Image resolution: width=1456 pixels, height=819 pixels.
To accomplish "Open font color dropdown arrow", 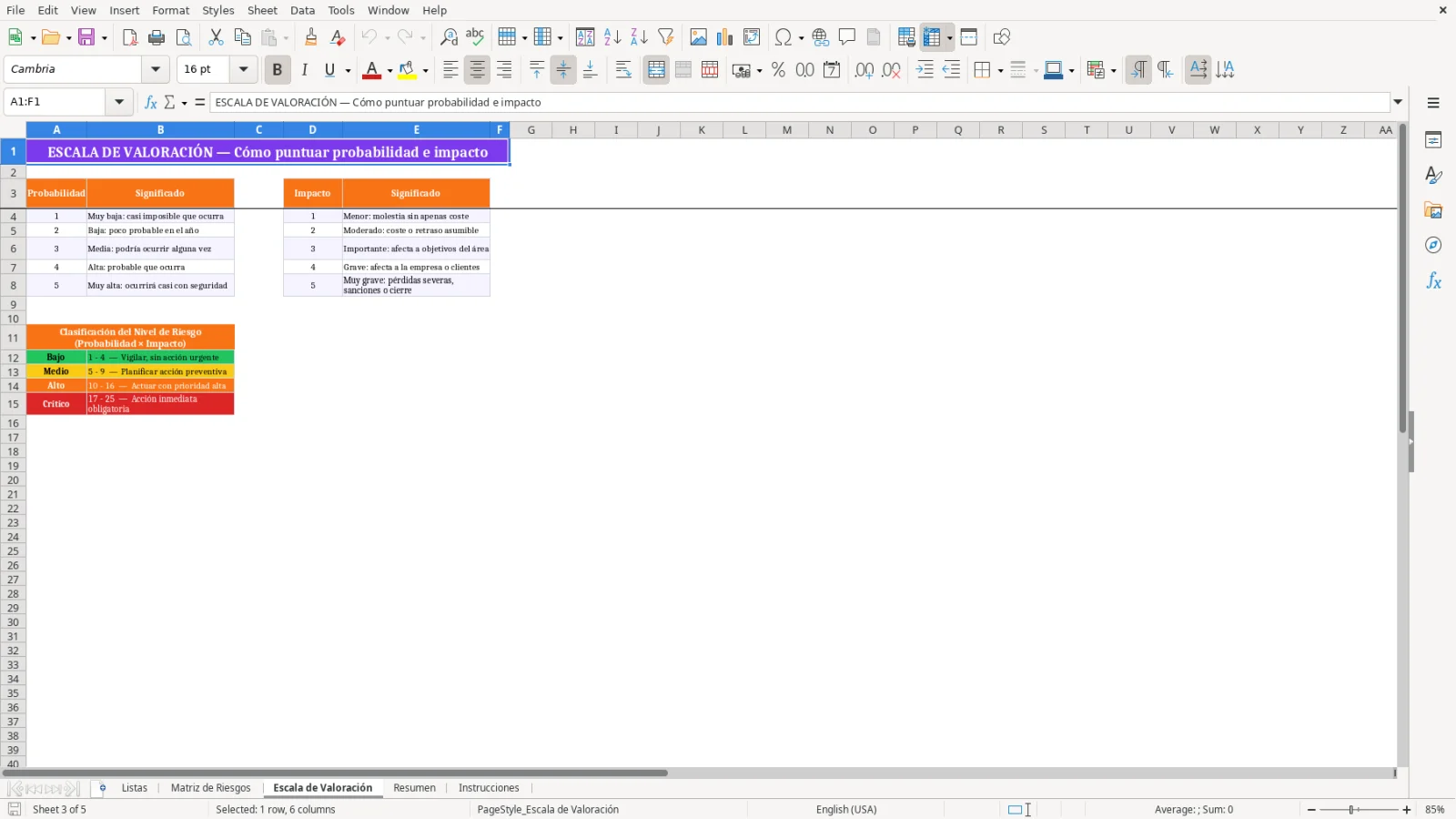I will [389, 70].
